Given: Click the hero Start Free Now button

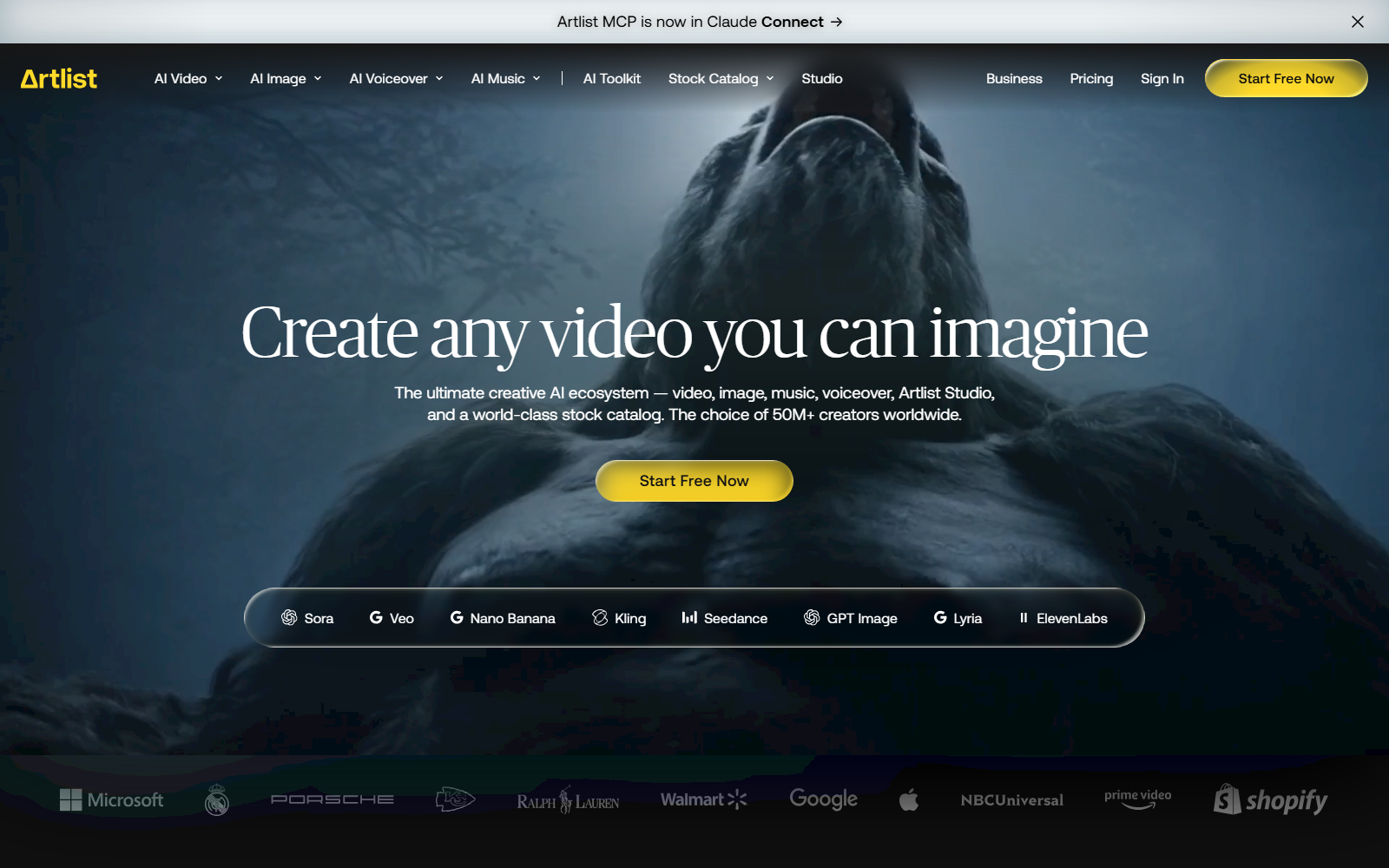Looking at the screenshot, I should pyautogui.click(x=694, y=481).
